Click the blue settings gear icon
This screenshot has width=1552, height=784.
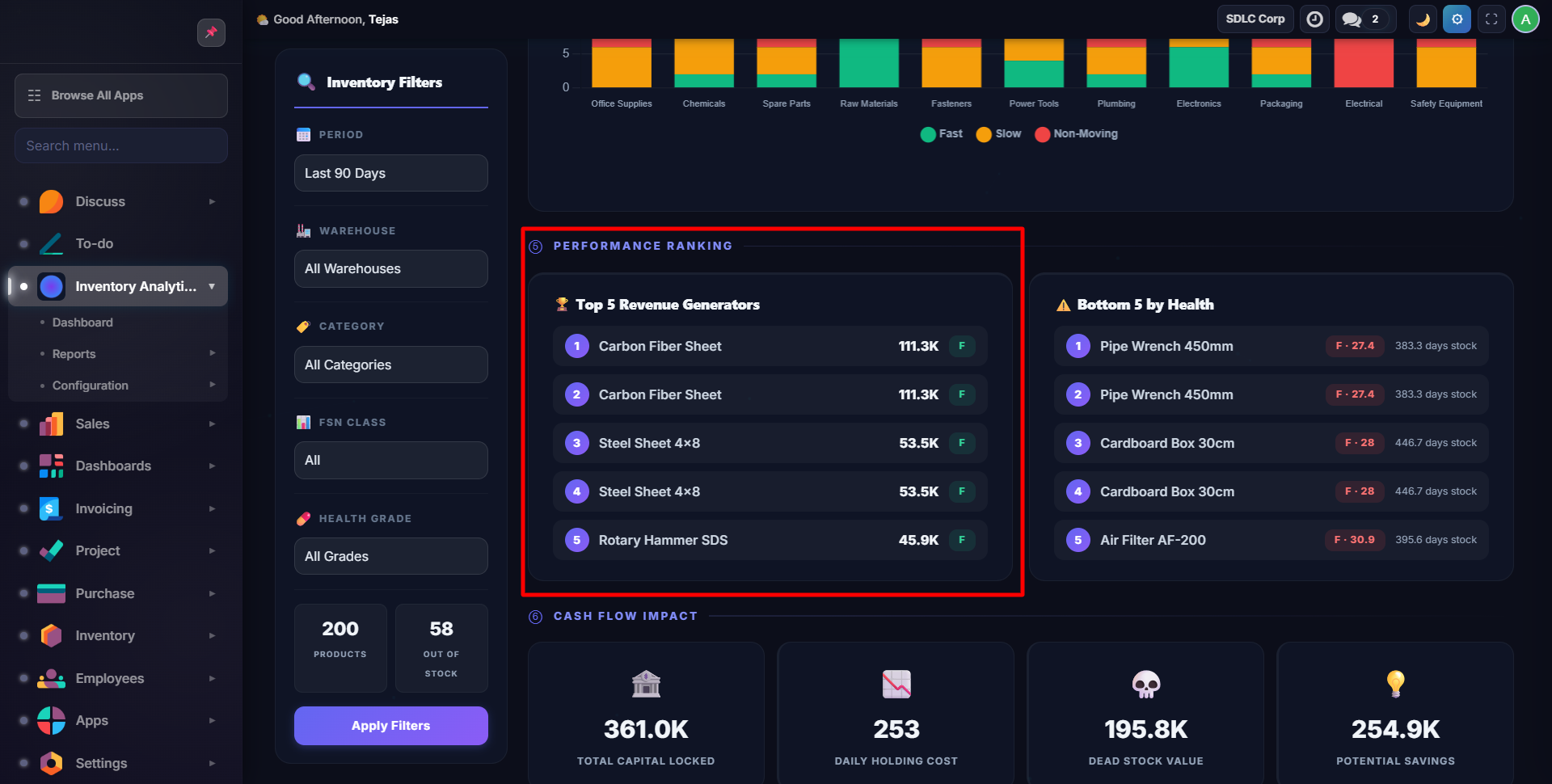point(1457,19)
